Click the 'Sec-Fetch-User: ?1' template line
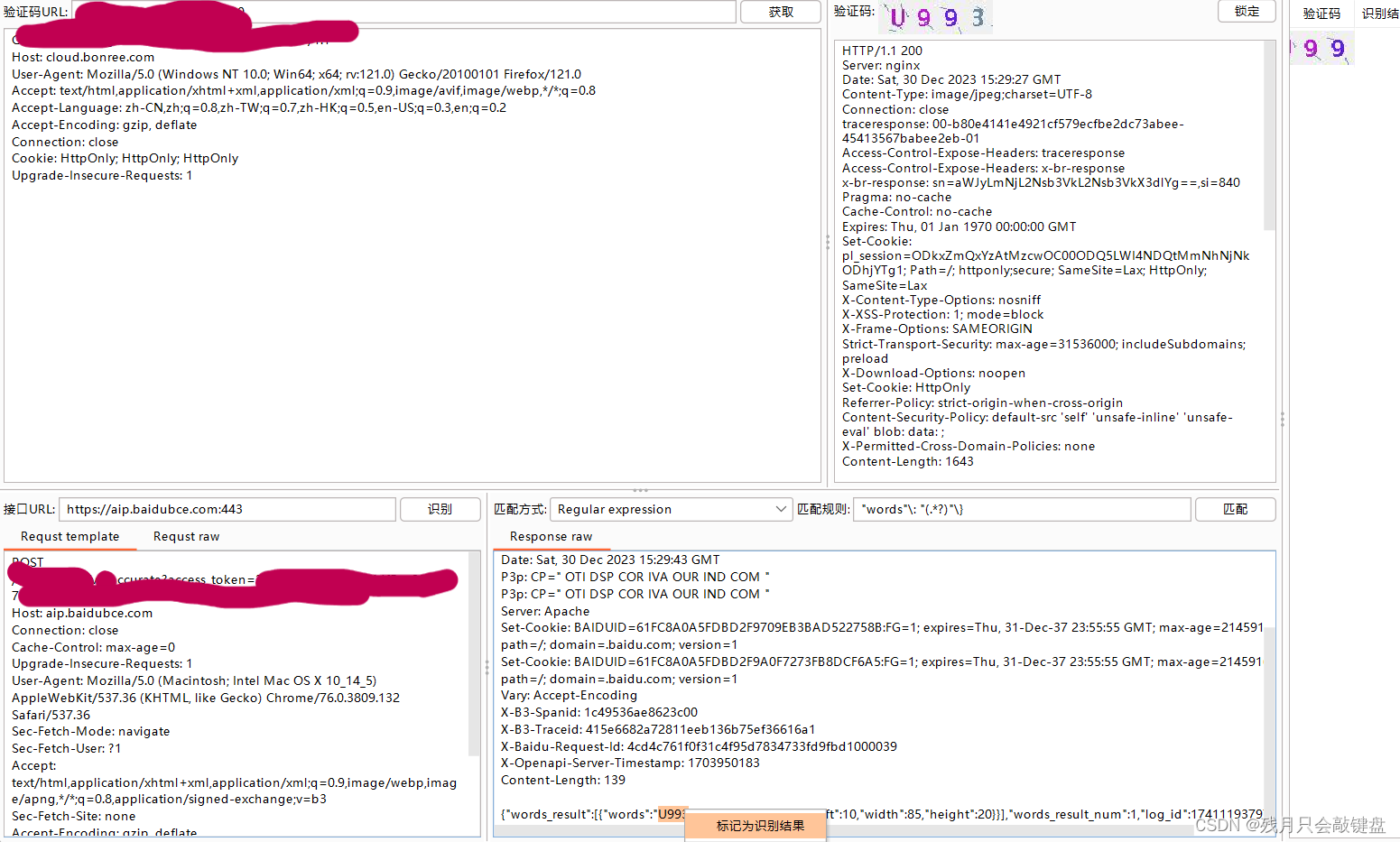 [x=66, y=748]
